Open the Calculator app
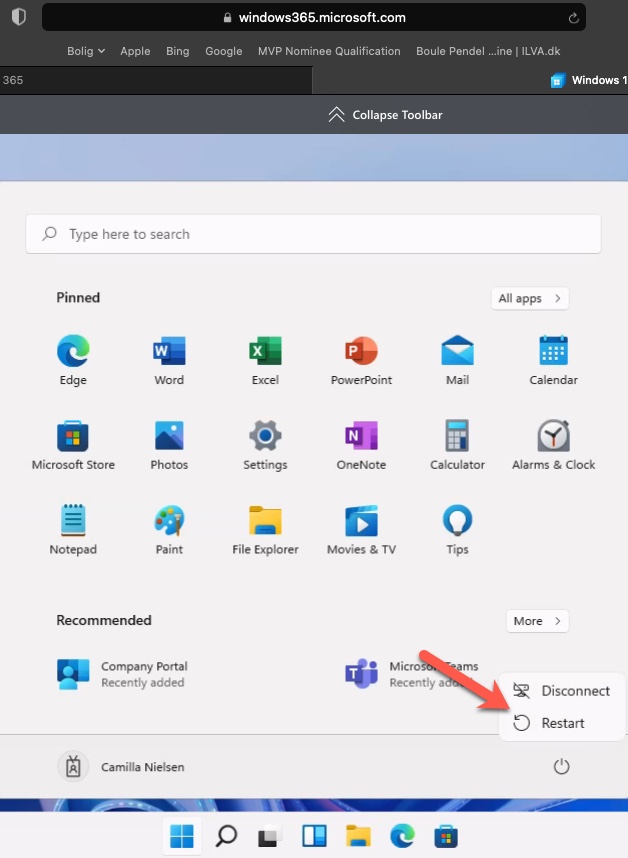The image size is (628, 858). point(457,444)
